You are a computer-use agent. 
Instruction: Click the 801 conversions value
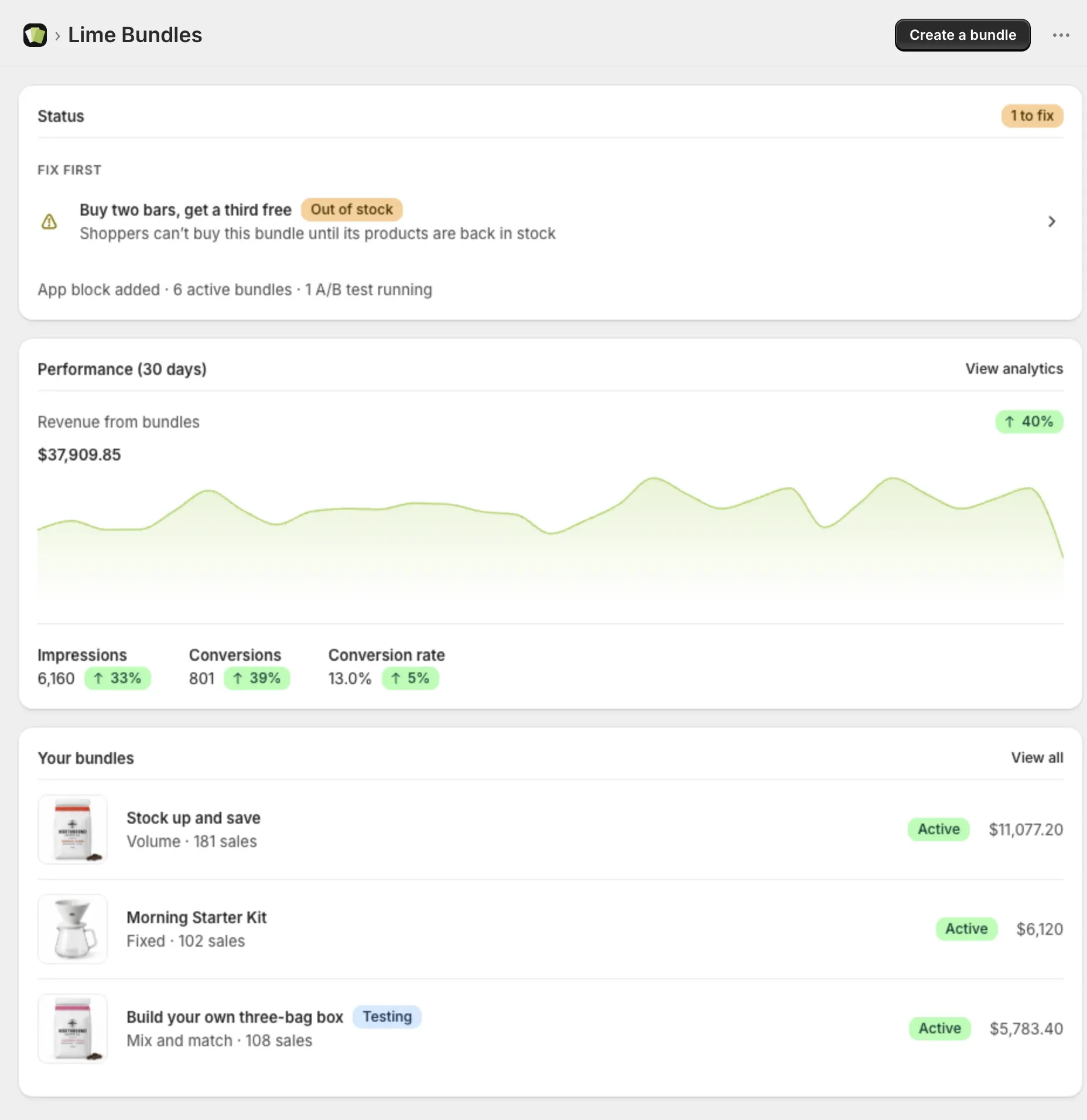201,678
